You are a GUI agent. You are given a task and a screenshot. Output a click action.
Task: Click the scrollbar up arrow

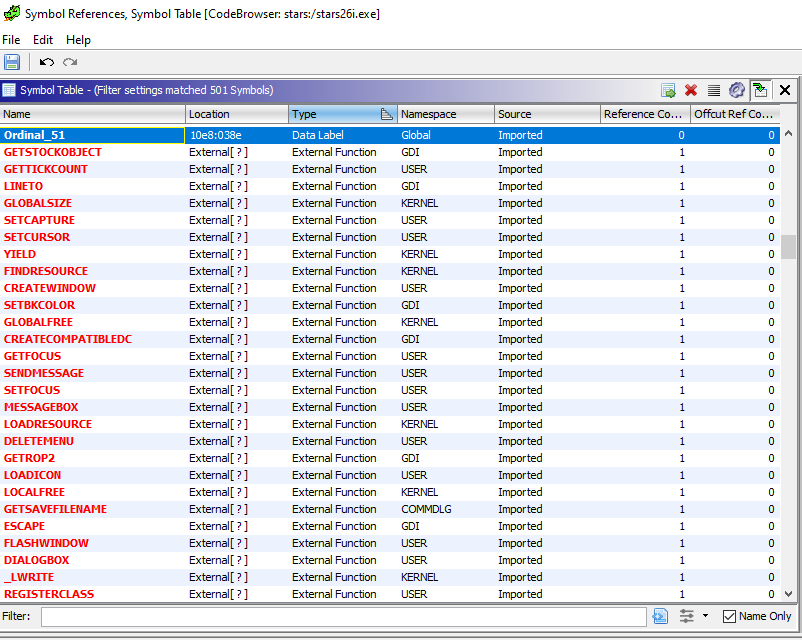(788, 134)
